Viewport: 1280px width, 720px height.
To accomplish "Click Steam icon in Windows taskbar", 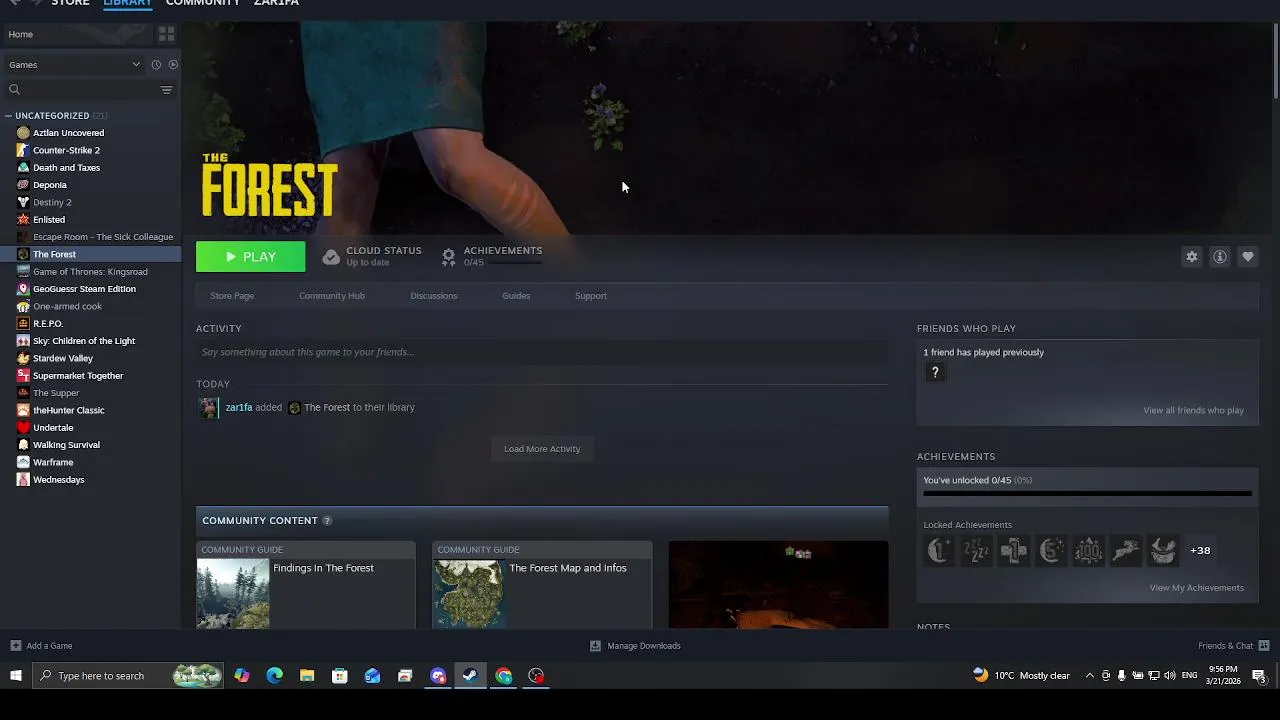I will pos(471,676).
